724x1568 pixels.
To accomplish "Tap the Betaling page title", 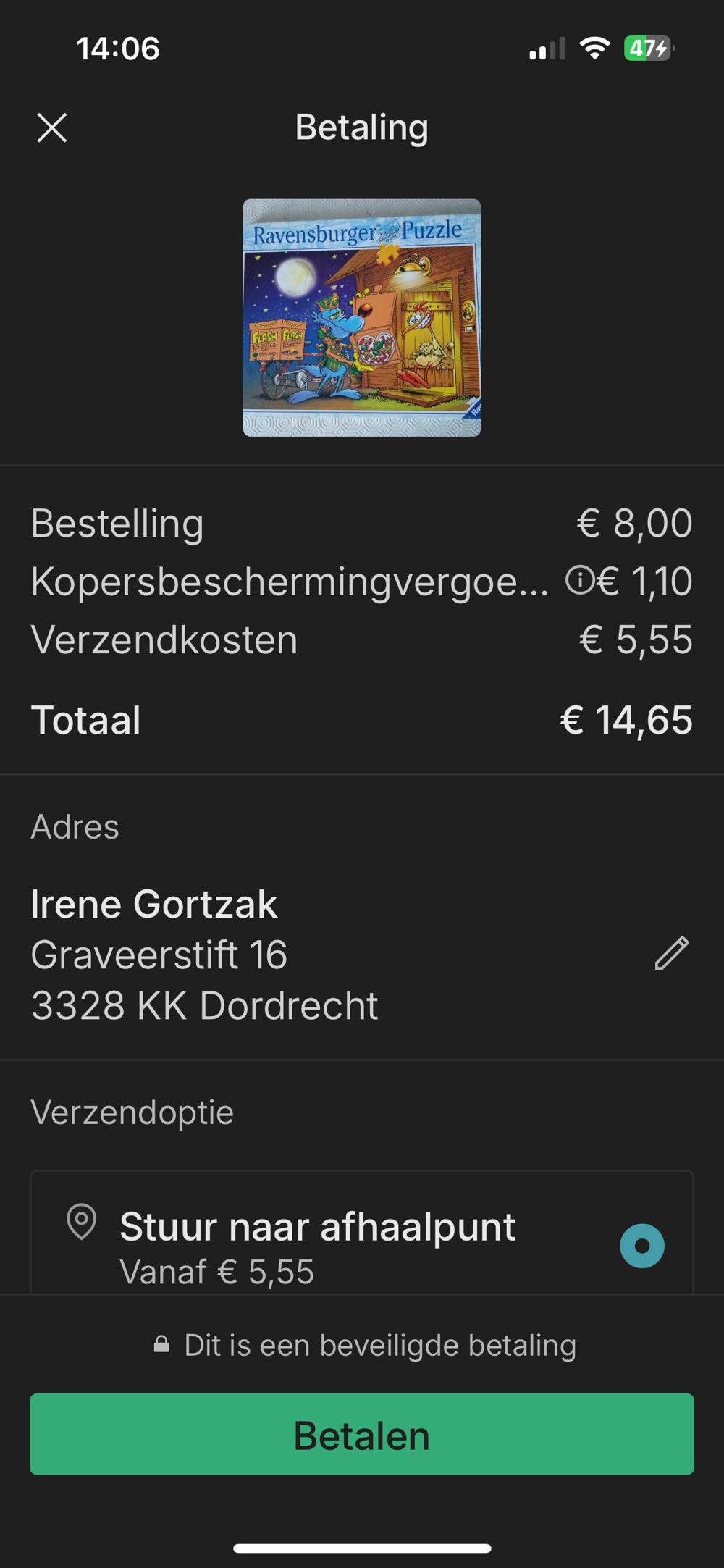I will tap(362, 127).
